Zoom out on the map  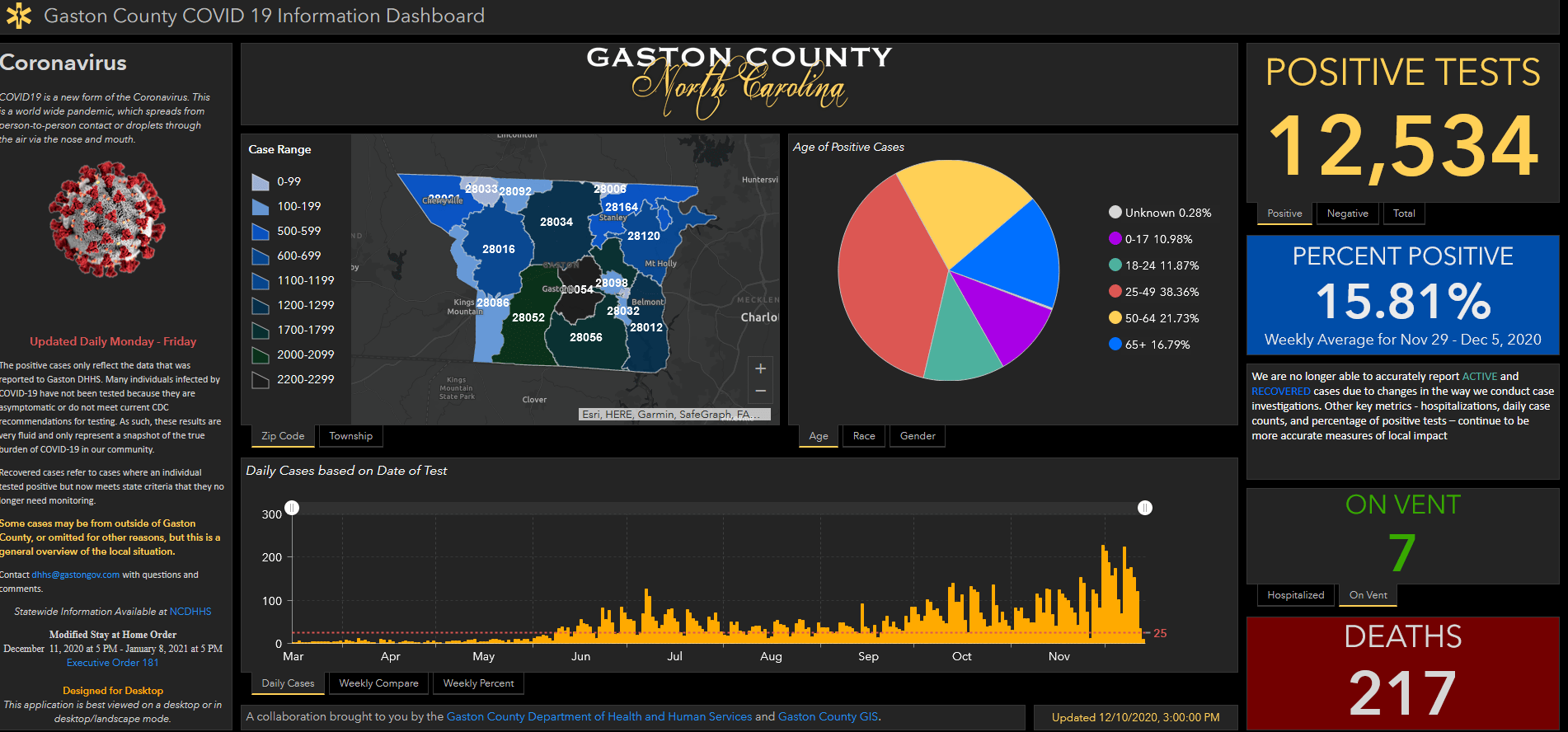760,391
